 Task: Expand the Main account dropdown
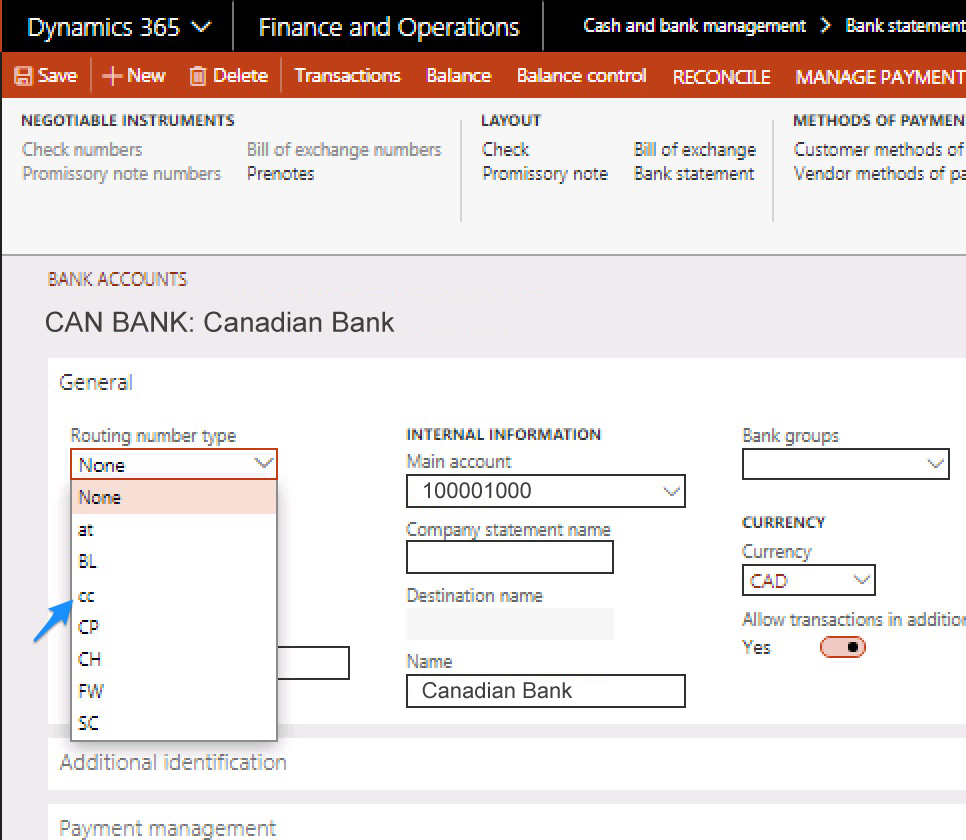coord(671,491)
